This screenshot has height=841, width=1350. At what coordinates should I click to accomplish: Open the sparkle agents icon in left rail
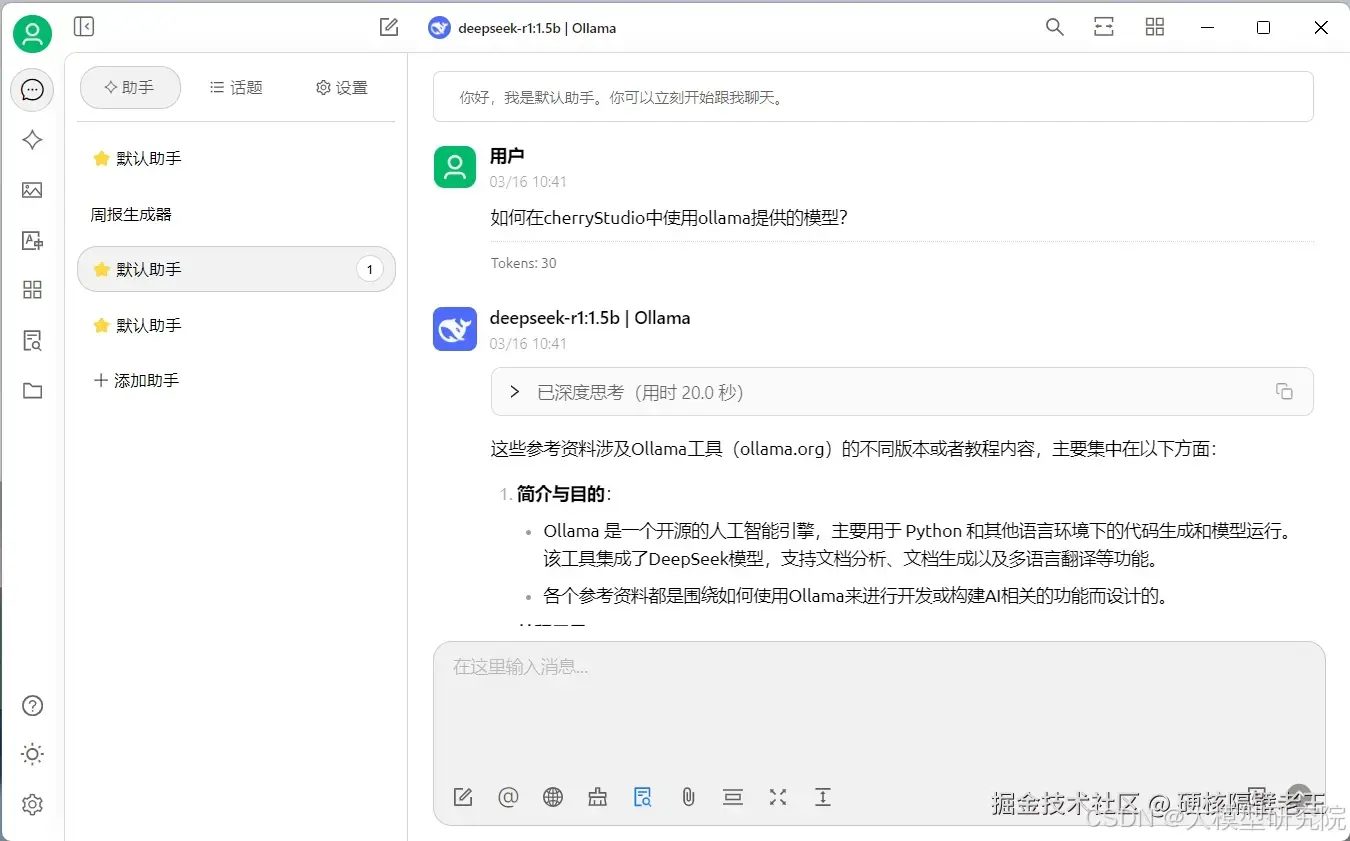click(x=32, y=140)
